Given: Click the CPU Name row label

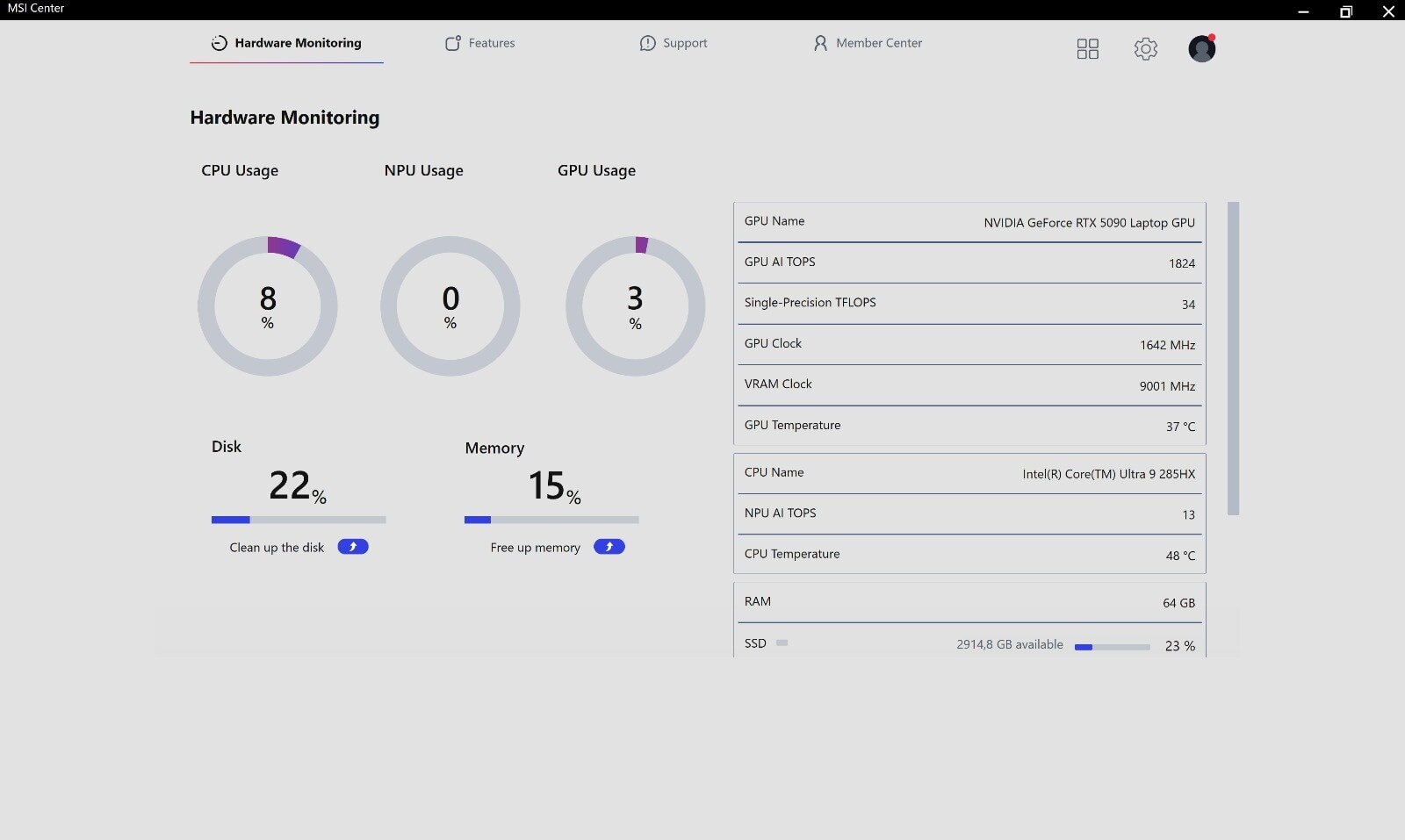Looking at the screenshot, I should (774, 472).
